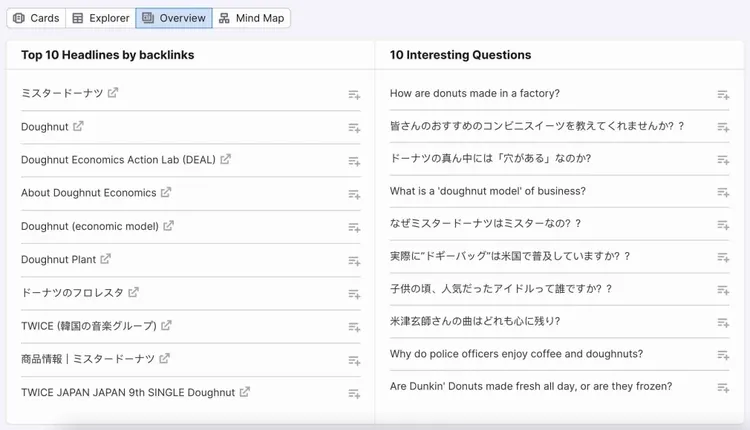Add the 子供の頃 アイドル question to list
The width and height of the screenshot is (750, 430).
coord(723,290)
